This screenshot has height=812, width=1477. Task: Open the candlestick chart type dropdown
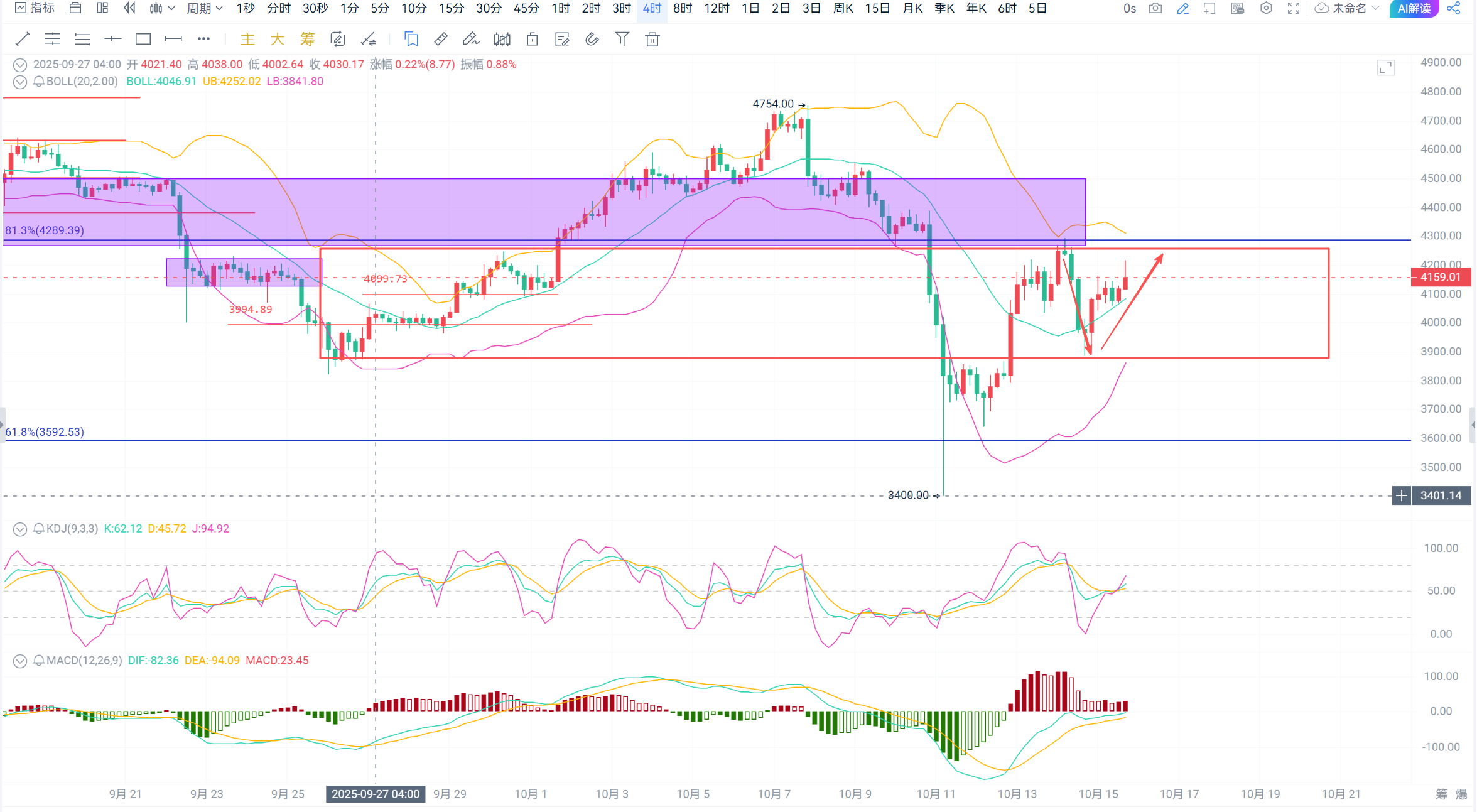(161, 8)
